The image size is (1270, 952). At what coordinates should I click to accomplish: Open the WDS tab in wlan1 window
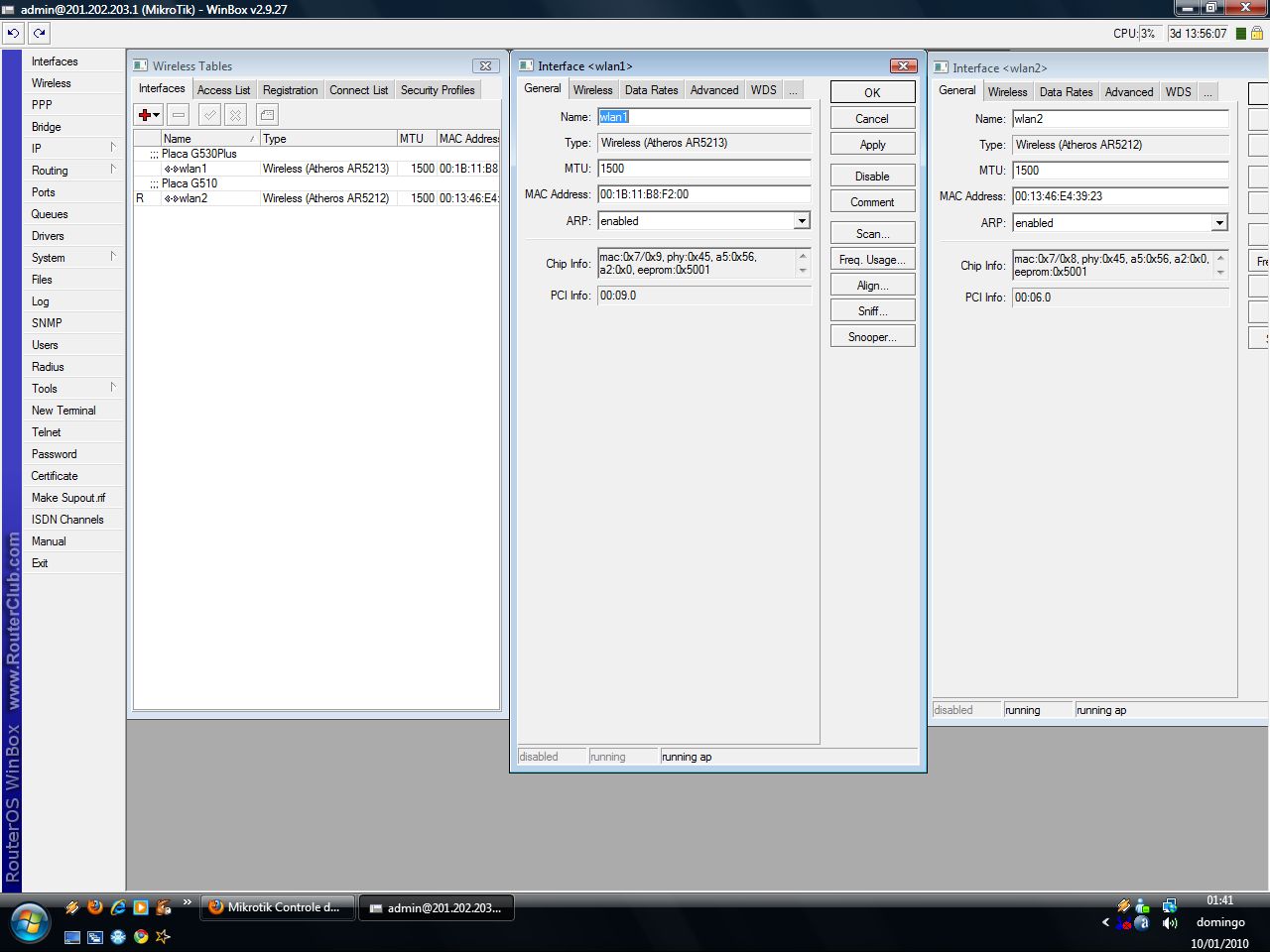(x=764, y=90)
